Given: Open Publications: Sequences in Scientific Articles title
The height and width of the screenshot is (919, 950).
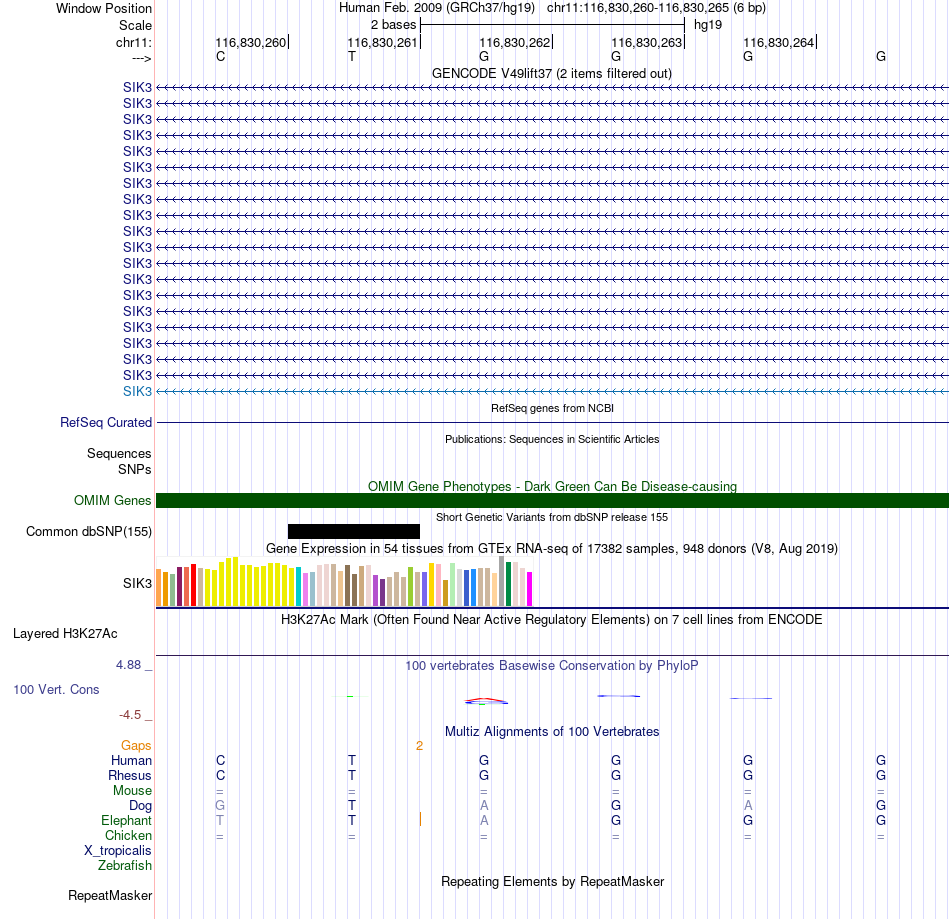Looking at the screenshot, I should pyautogui.click(x=552, y=439).
